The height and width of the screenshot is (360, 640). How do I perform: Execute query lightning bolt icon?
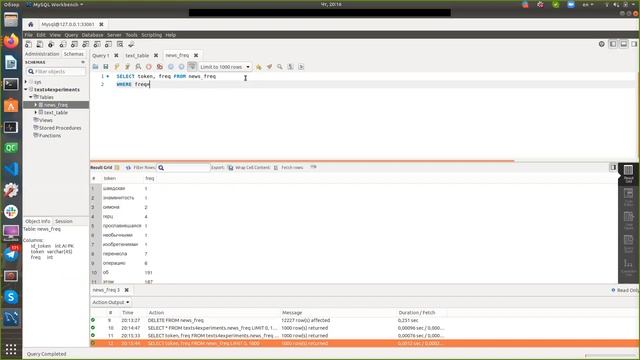[117, 67]
